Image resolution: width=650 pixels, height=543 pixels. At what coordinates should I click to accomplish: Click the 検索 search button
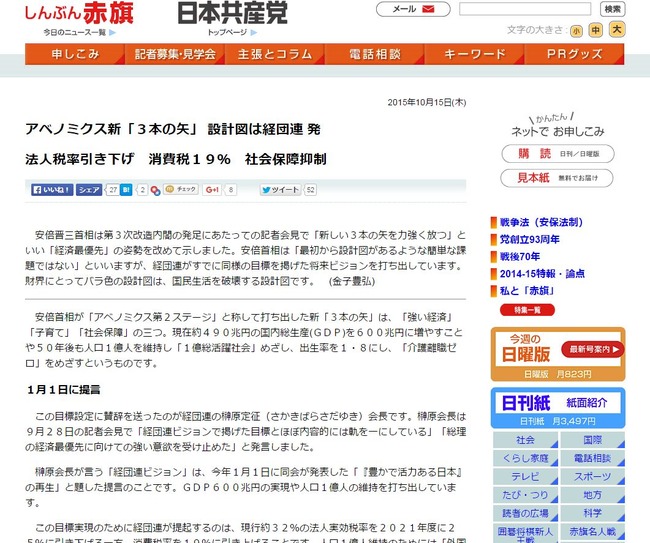click(x=612, y=9)
